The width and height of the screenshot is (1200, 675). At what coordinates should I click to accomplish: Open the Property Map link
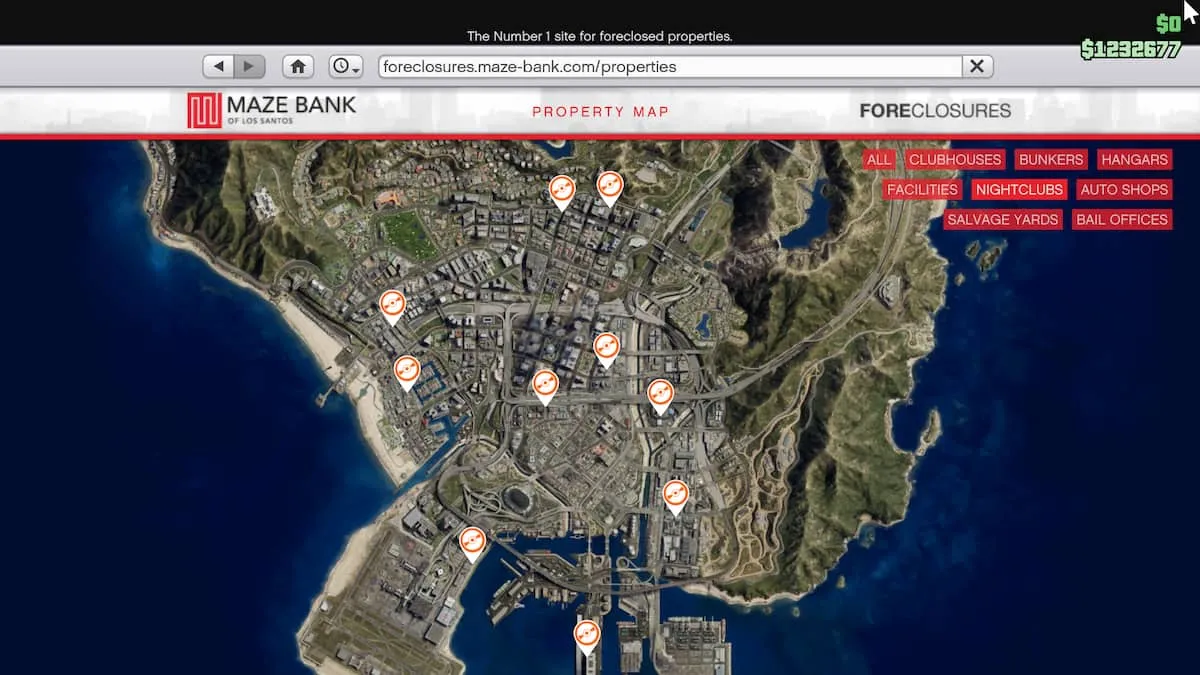pos(600,111)
